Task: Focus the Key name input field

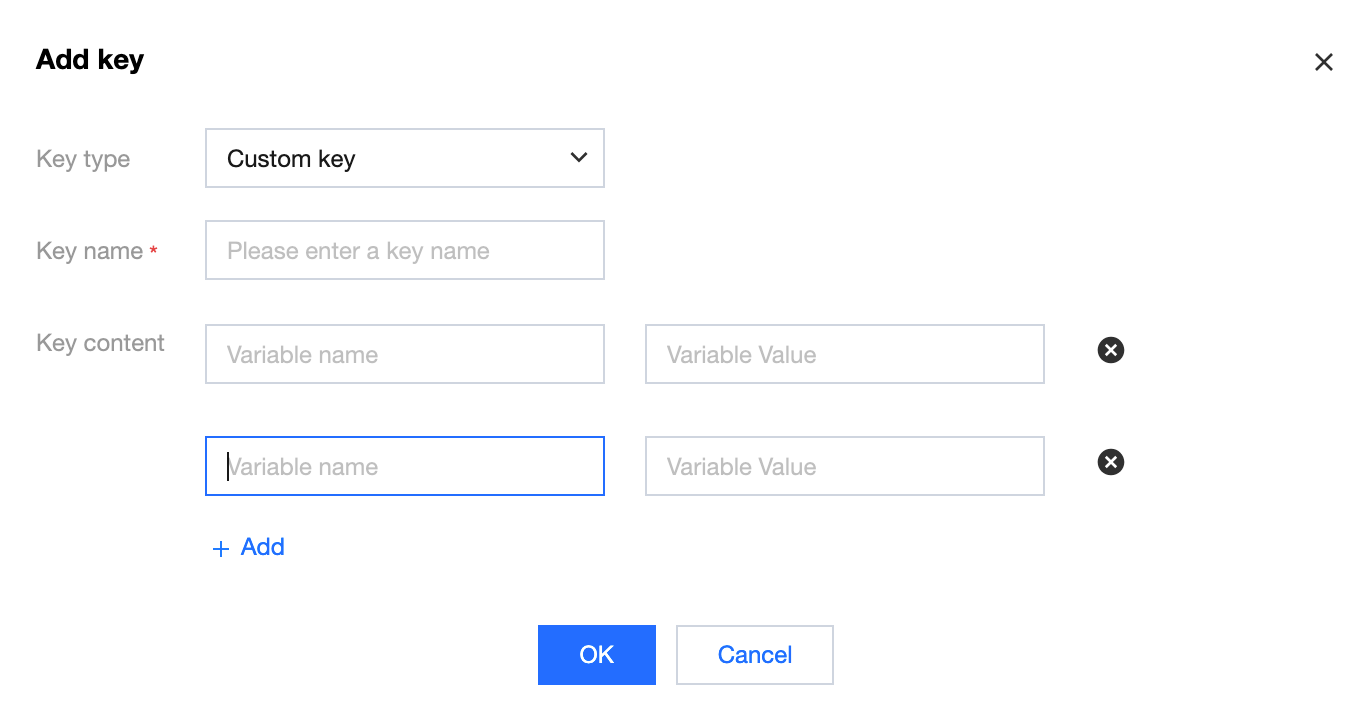Action: [404, 250]
